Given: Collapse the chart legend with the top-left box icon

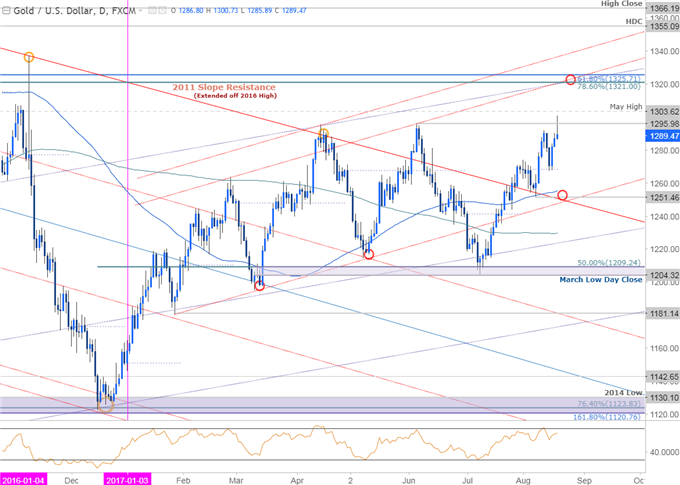Looking at the screenshot, I should coord(6,10).
